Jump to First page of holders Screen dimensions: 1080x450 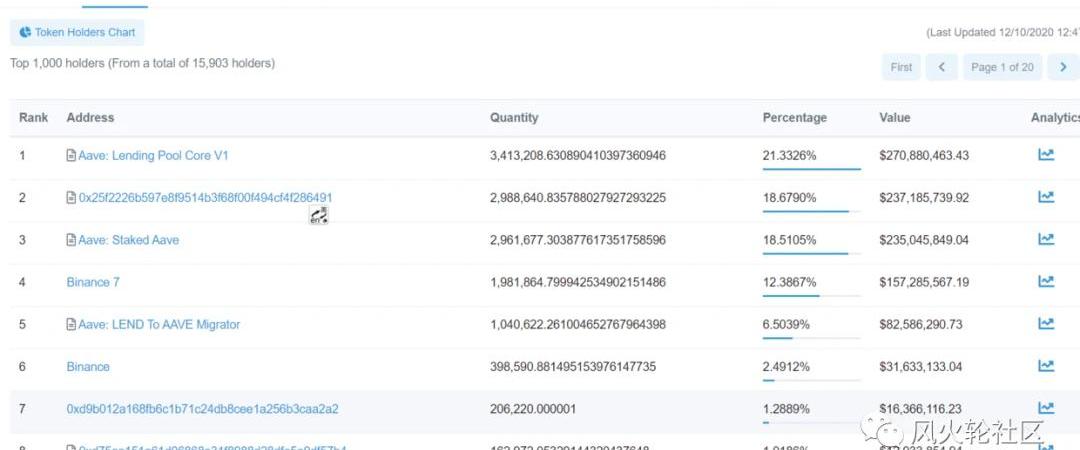(x=901, y=67)
